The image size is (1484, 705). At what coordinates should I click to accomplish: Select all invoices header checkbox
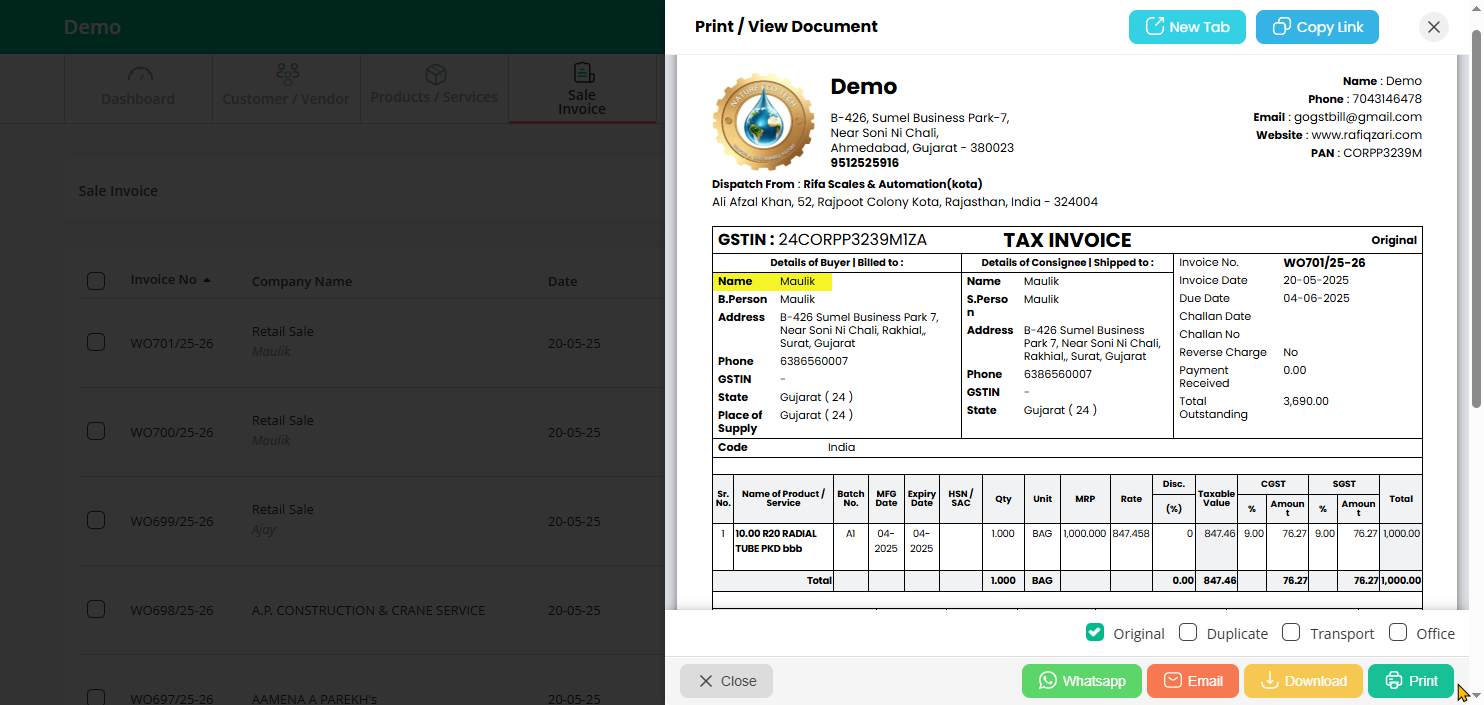pyautogui.click(x=96, y=281)
